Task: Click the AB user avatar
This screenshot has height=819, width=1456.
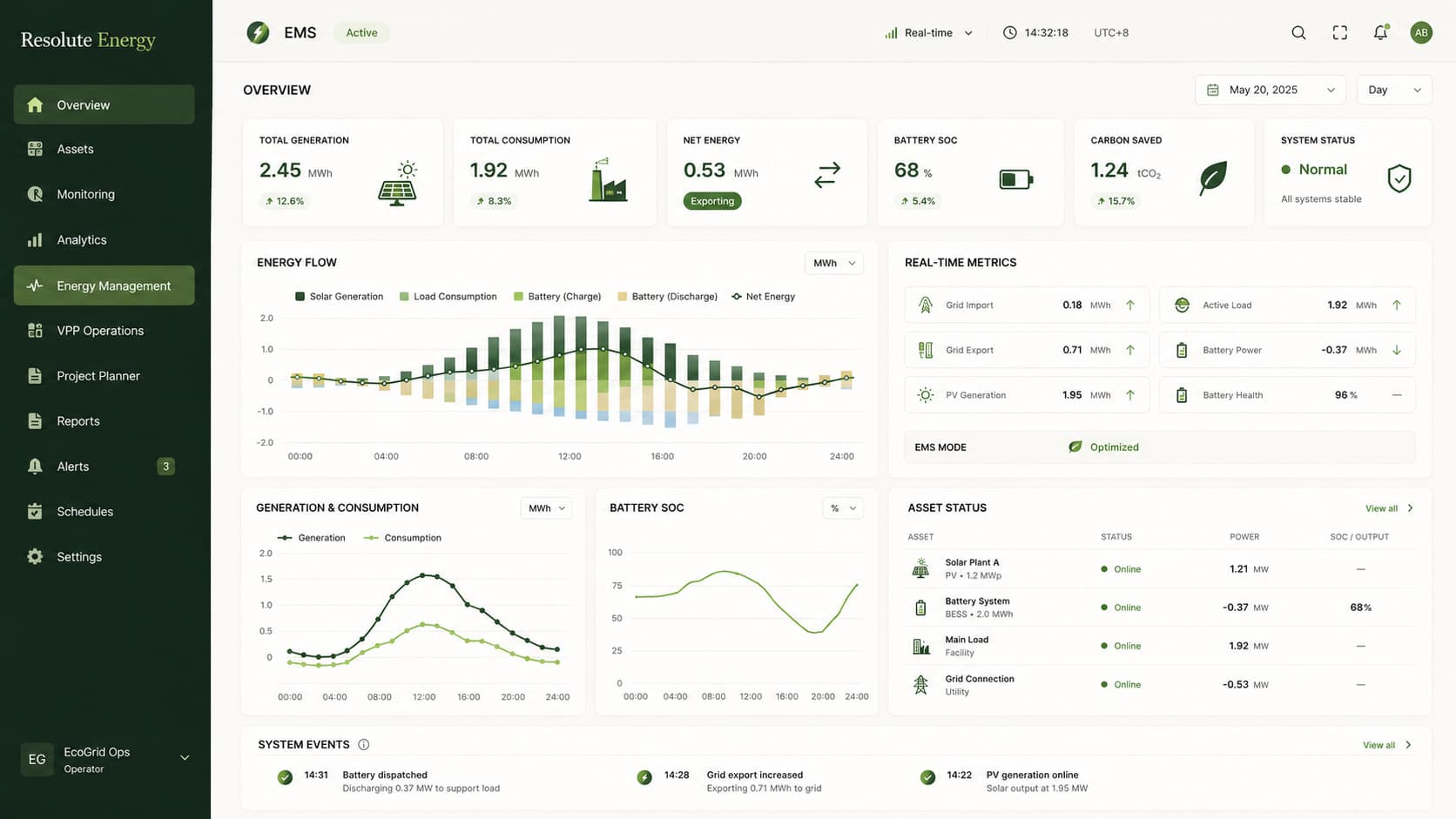Action: [1421, 33]
